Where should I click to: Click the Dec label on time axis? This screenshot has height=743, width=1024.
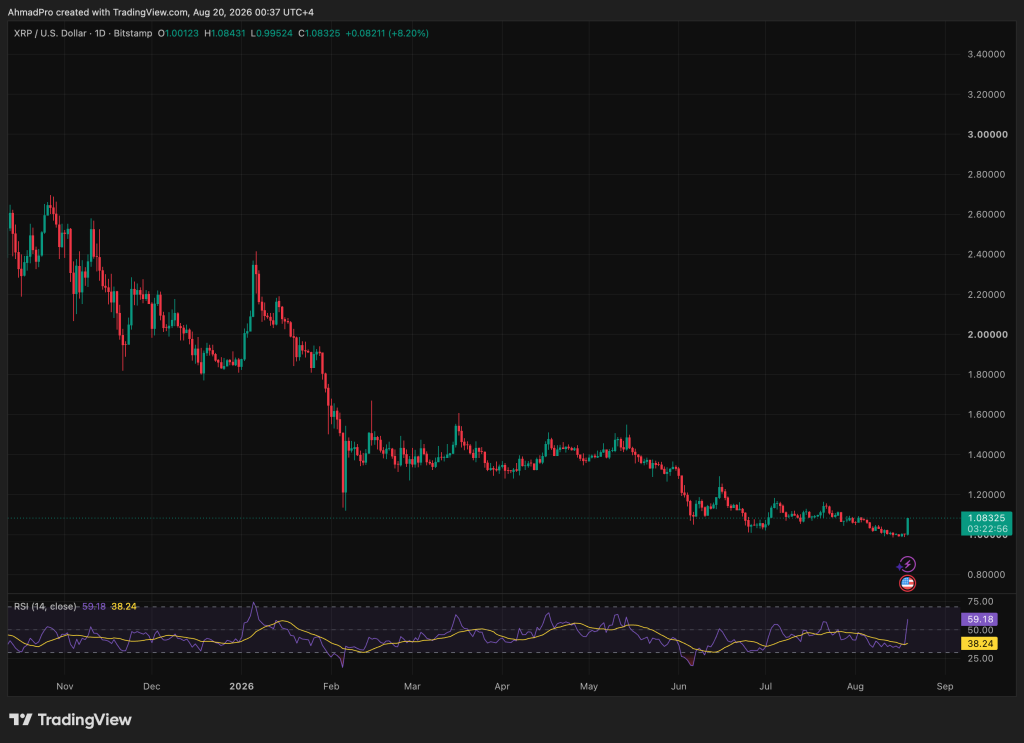pos(152,686)
